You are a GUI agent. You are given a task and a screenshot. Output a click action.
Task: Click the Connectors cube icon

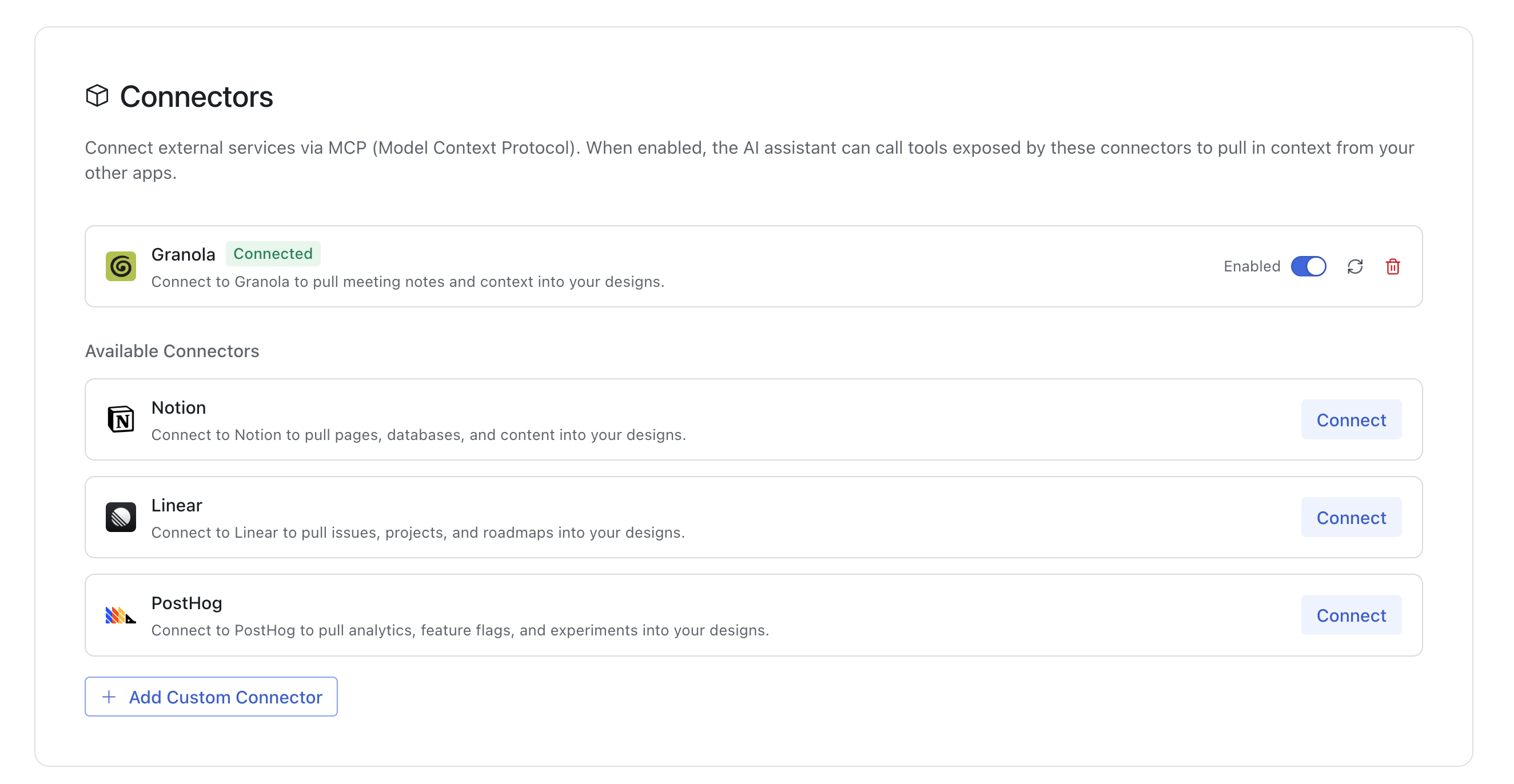tap(97, 96)
